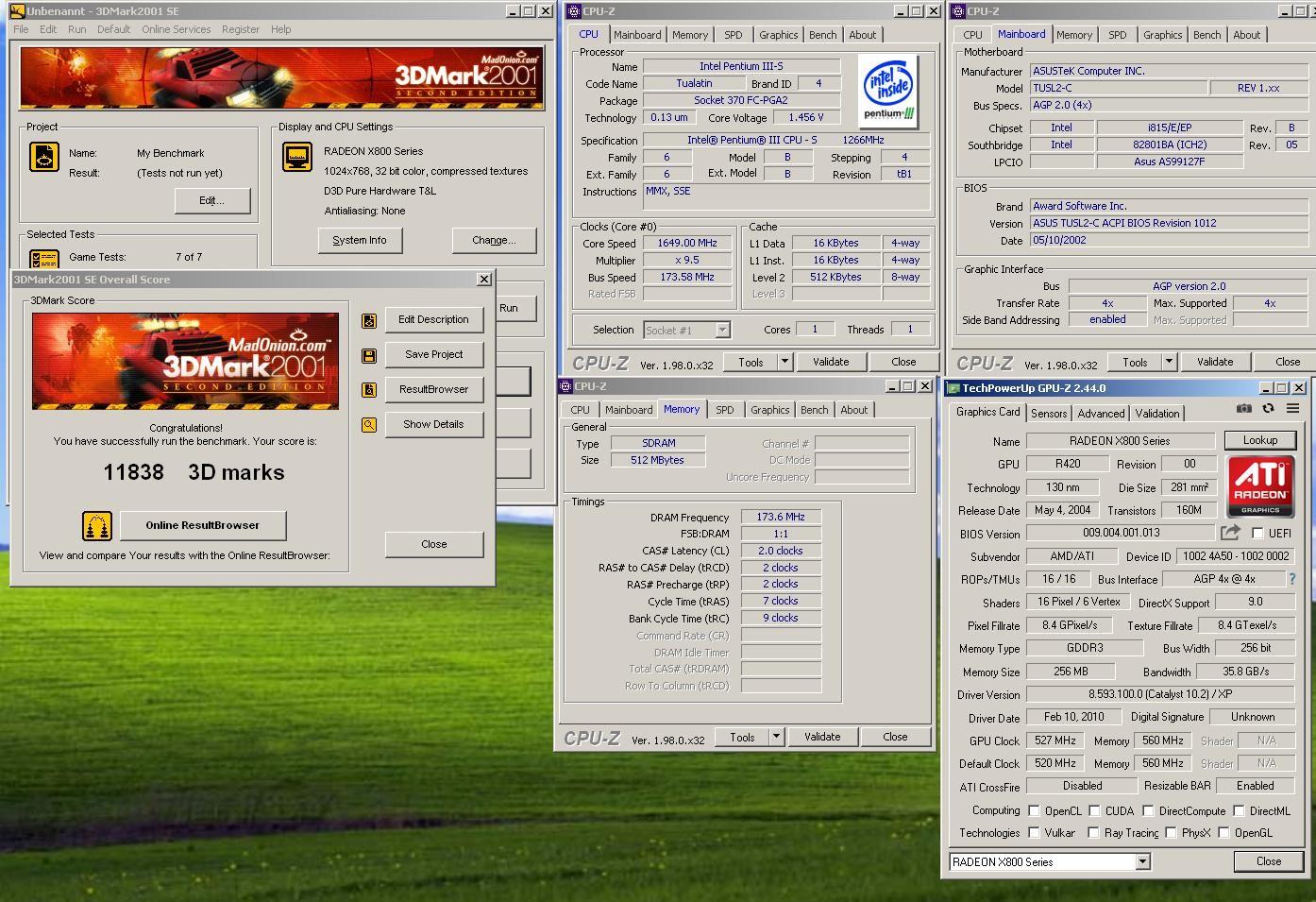Screen dimensions: 1316x902
Task: Toggle the DirectCompute checkbox
Action: pyautogui.click(x=1148, y=810)
